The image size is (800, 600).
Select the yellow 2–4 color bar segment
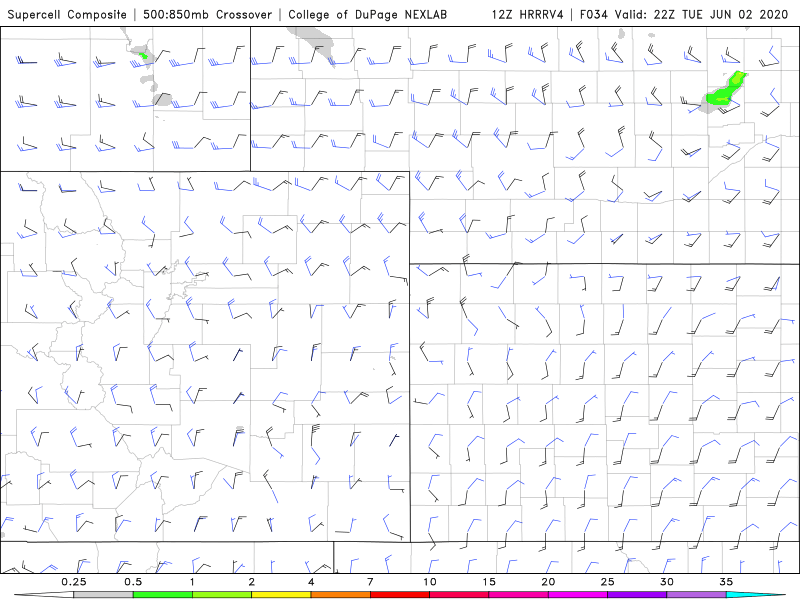[x=281, y=595]
